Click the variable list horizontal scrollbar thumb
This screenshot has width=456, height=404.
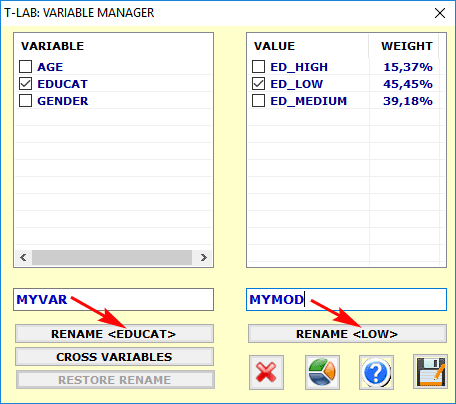point(112,257)
